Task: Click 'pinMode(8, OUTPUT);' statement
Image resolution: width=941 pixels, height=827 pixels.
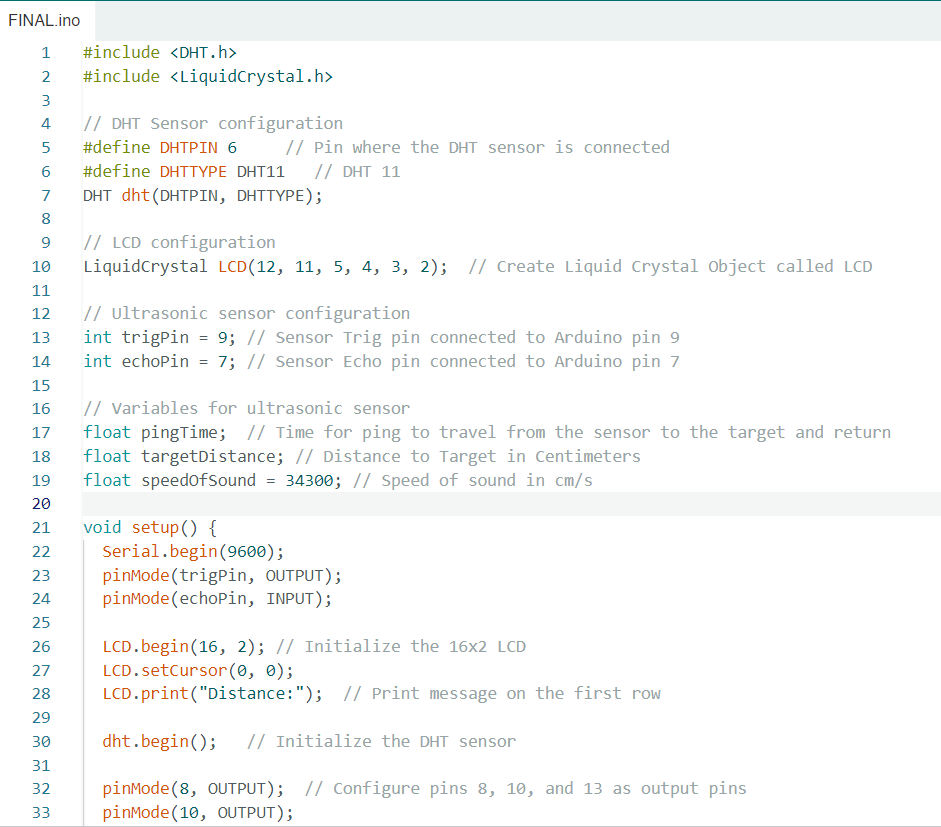Action: click(x=193, y=789)
